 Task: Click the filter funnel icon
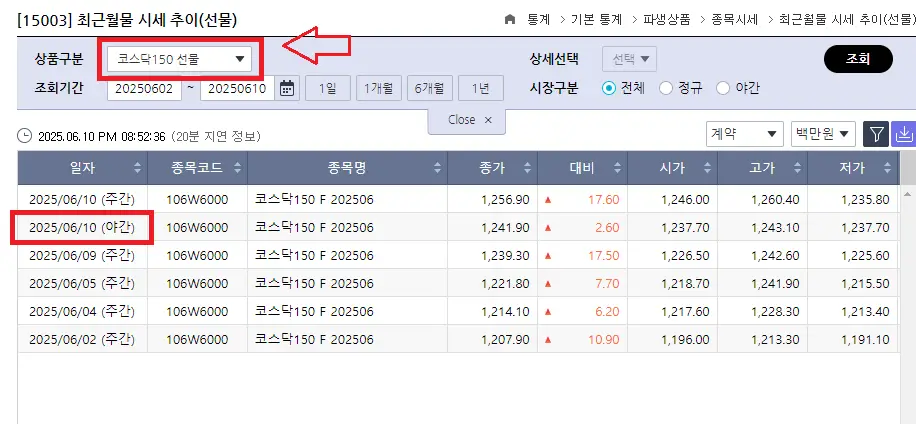(x=876, y=134)
